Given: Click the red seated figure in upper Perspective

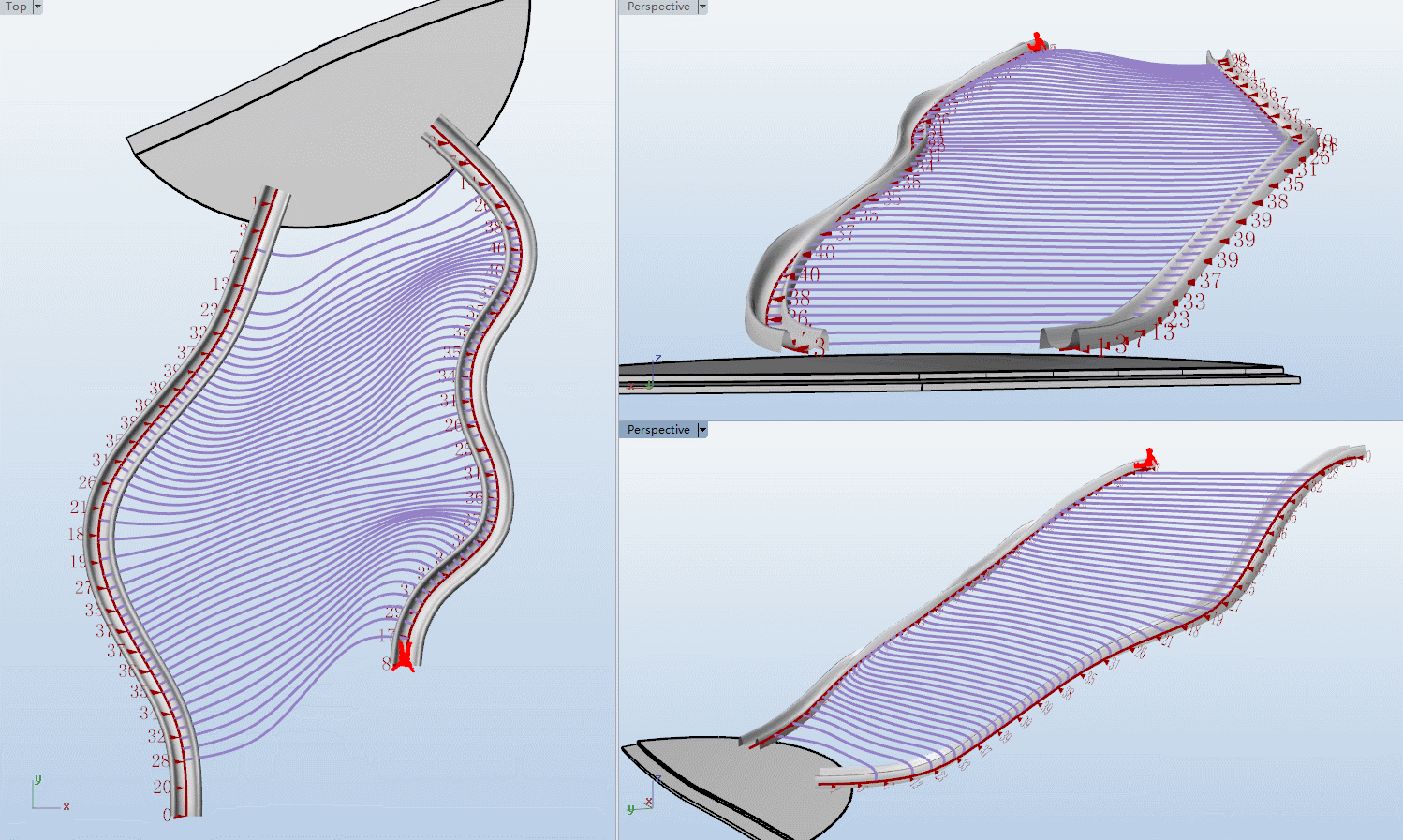Looking at the screenshot, I should coord(1037,41).
